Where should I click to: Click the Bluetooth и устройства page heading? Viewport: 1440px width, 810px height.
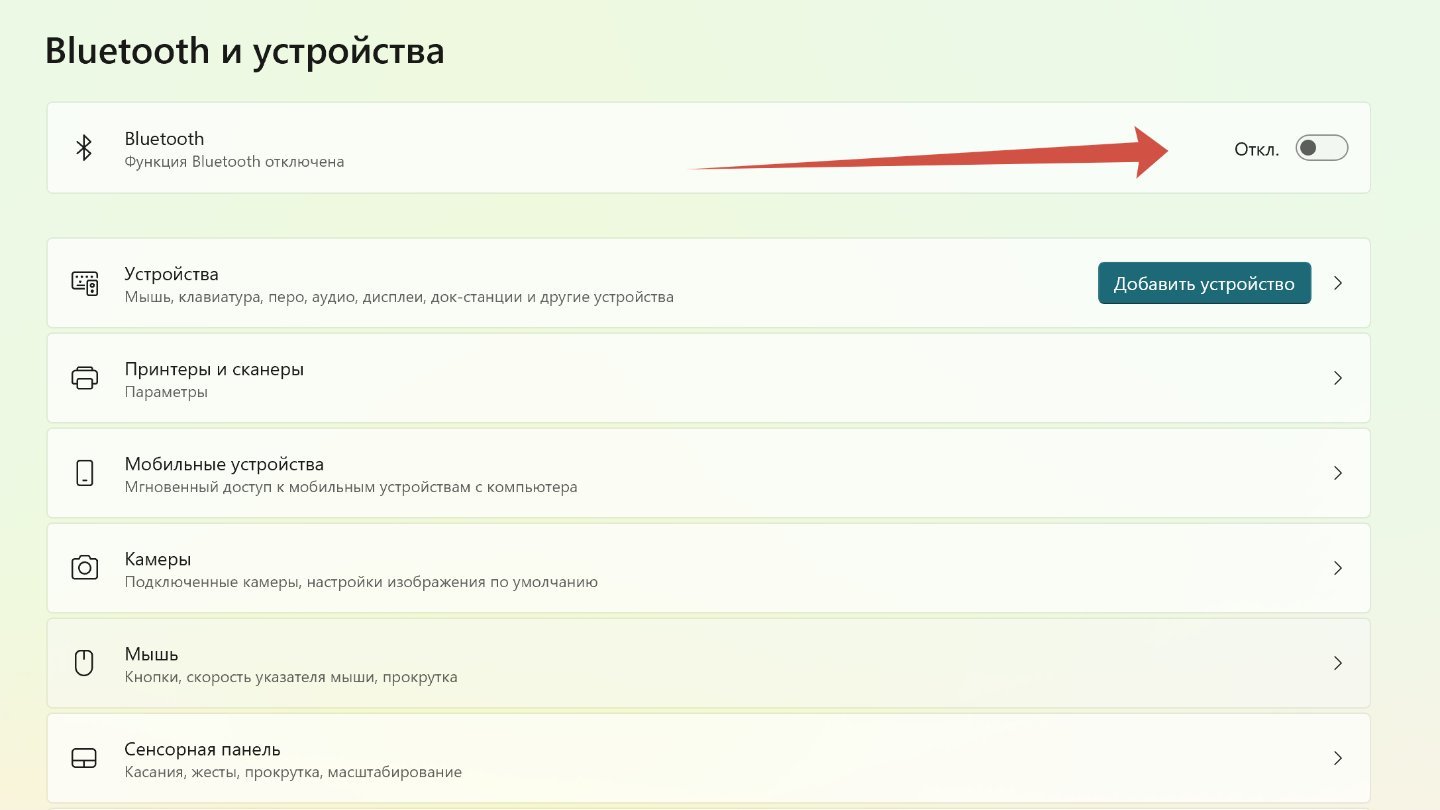[x=245, y=50]
